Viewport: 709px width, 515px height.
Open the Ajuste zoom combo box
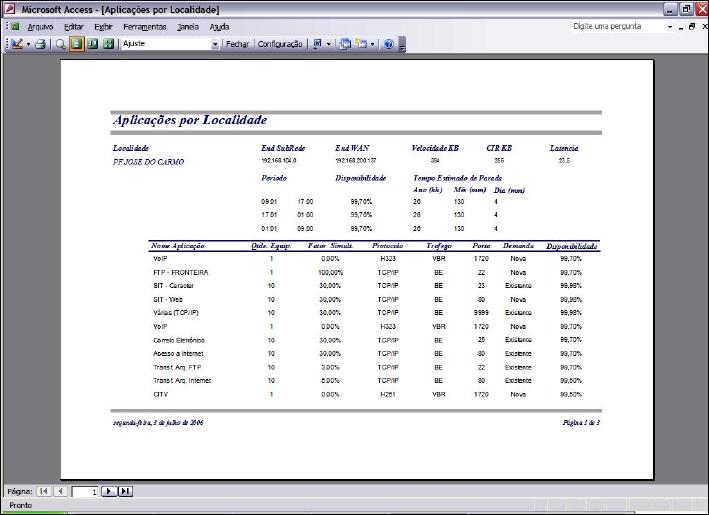(x=170, y=44)
